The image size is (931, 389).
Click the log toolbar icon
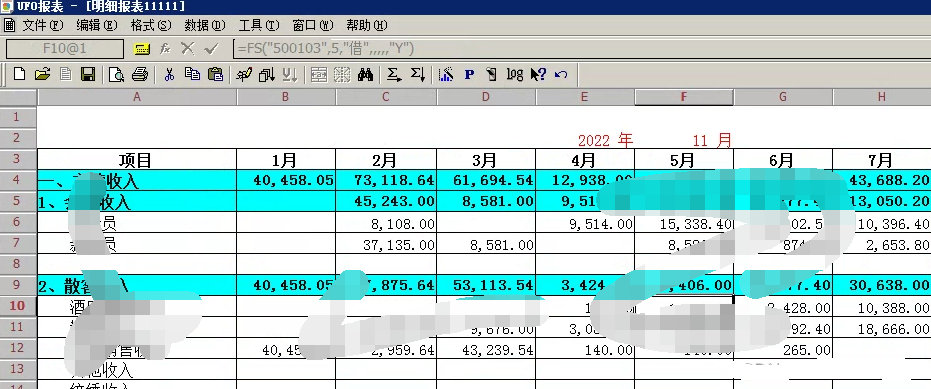click(515, 74)
